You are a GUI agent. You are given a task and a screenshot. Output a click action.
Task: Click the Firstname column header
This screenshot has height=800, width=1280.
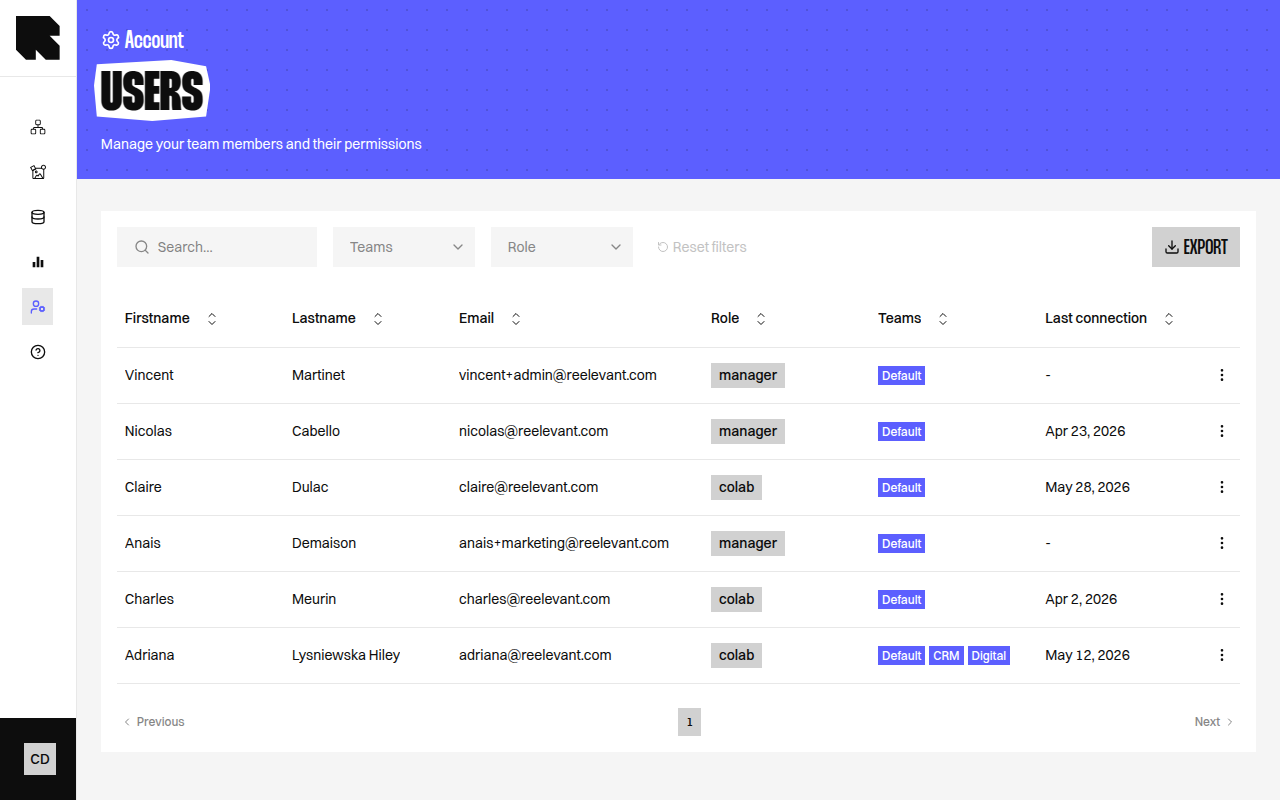(x=157, y=318)
